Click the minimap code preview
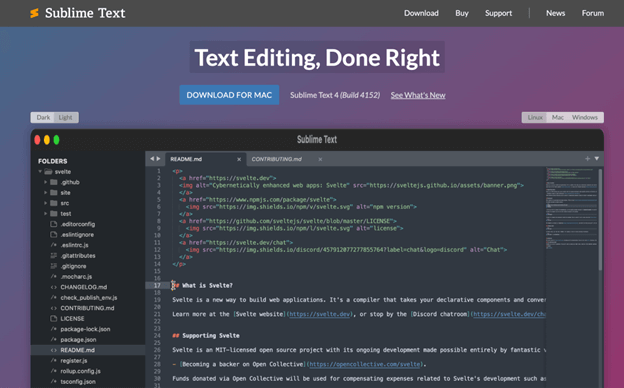This screenshot has width=624, height=388. pos(571,208)
